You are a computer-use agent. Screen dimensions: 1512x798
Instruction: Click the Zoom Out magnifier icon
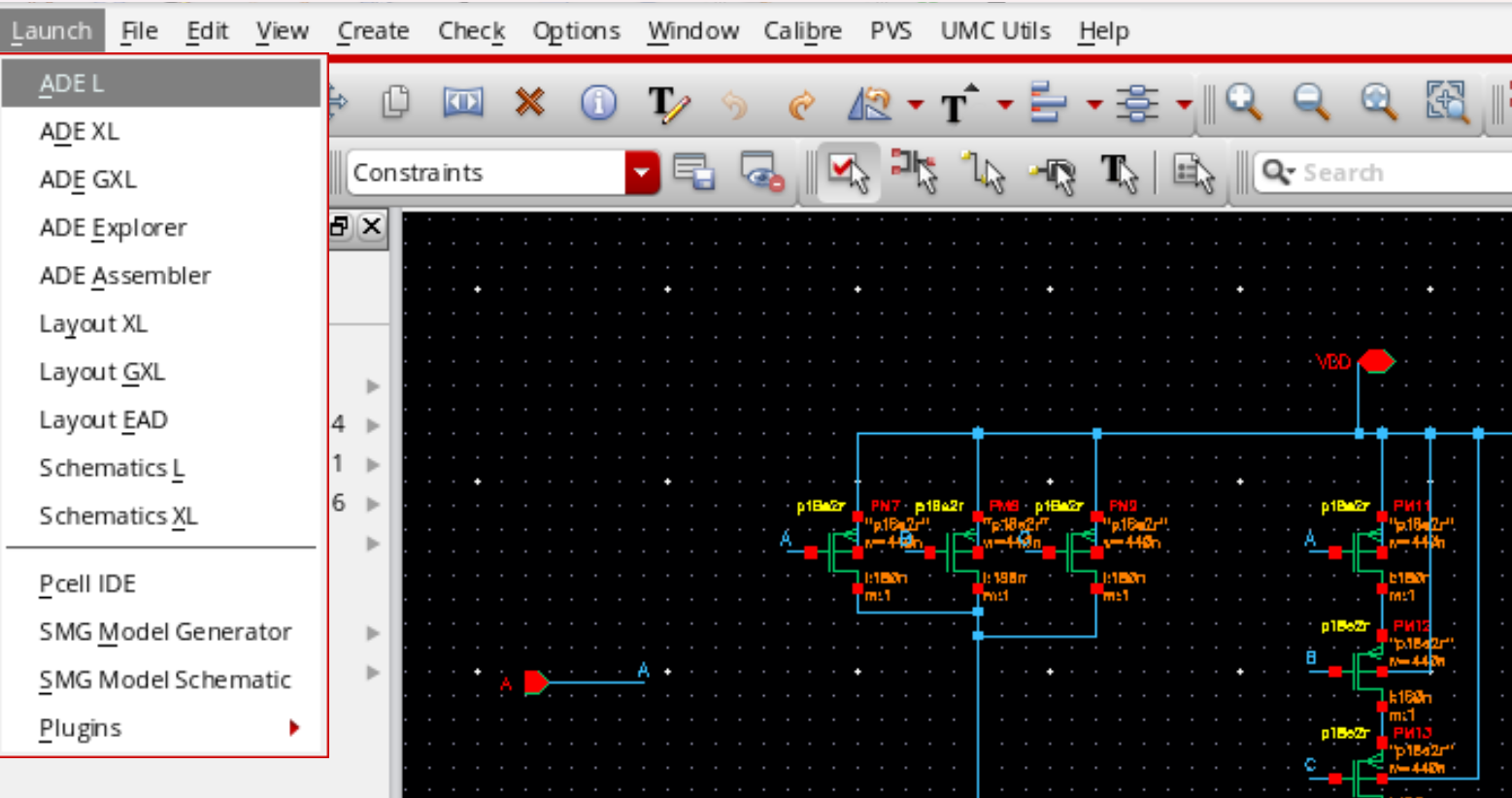click(x=1311, y=102)
